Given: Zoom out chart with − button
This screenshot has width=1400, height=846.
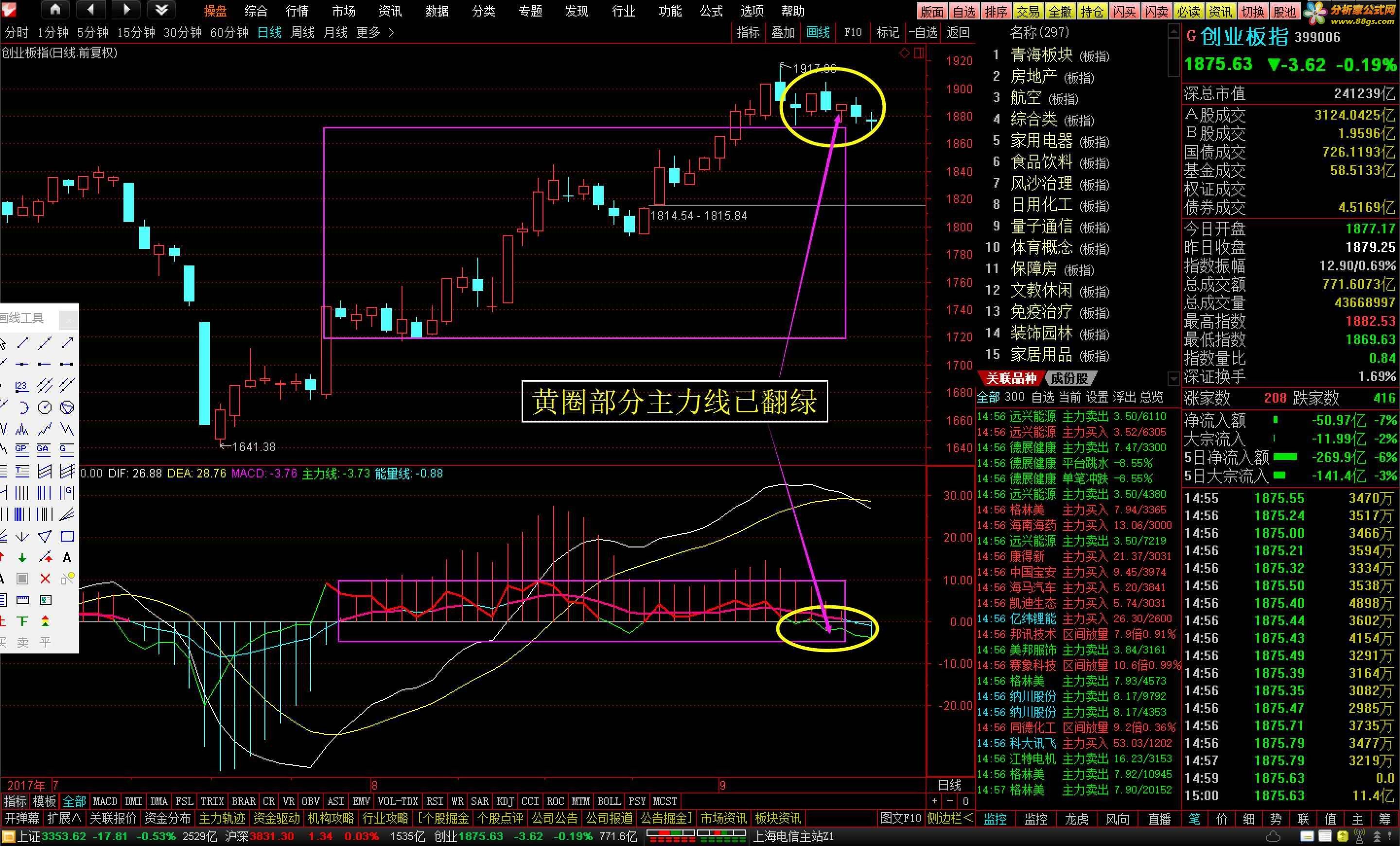Looking at the screenshot, I should (x=950, y=802).
